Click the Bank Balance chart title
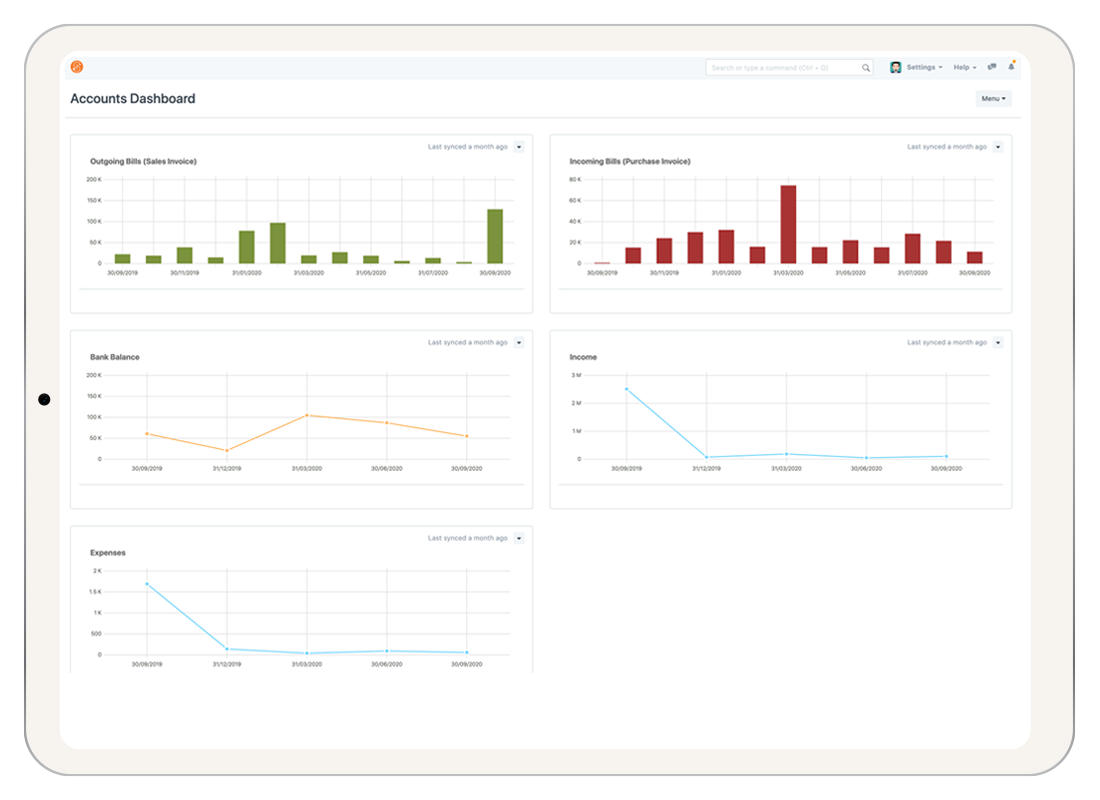Viewport: 1100px width, 800px height. [114, 357]
